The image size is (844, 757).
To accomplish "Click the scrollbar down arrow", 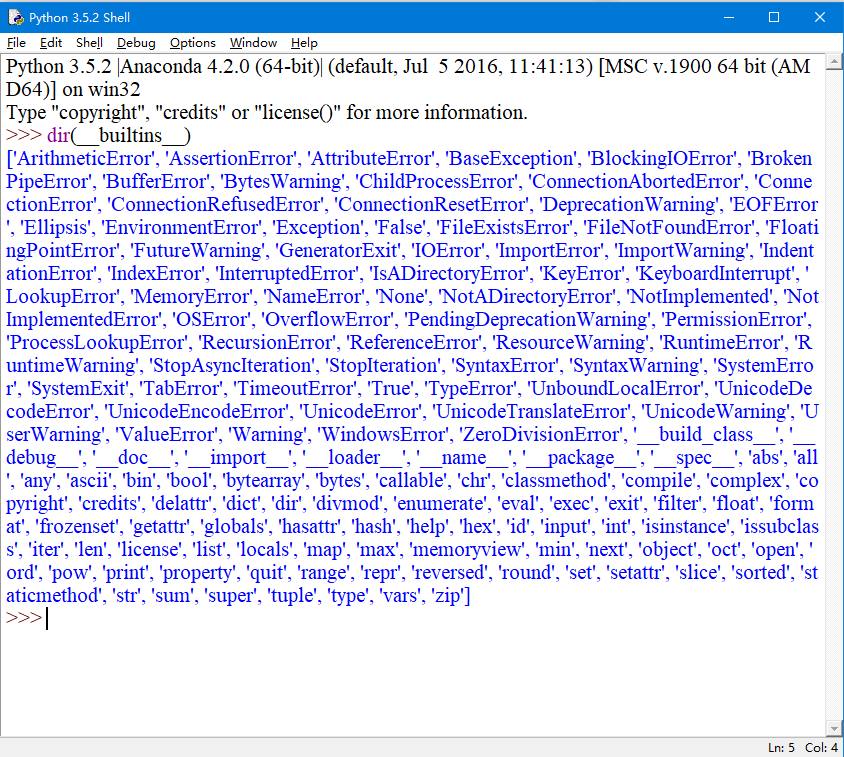I will [834, 729].
